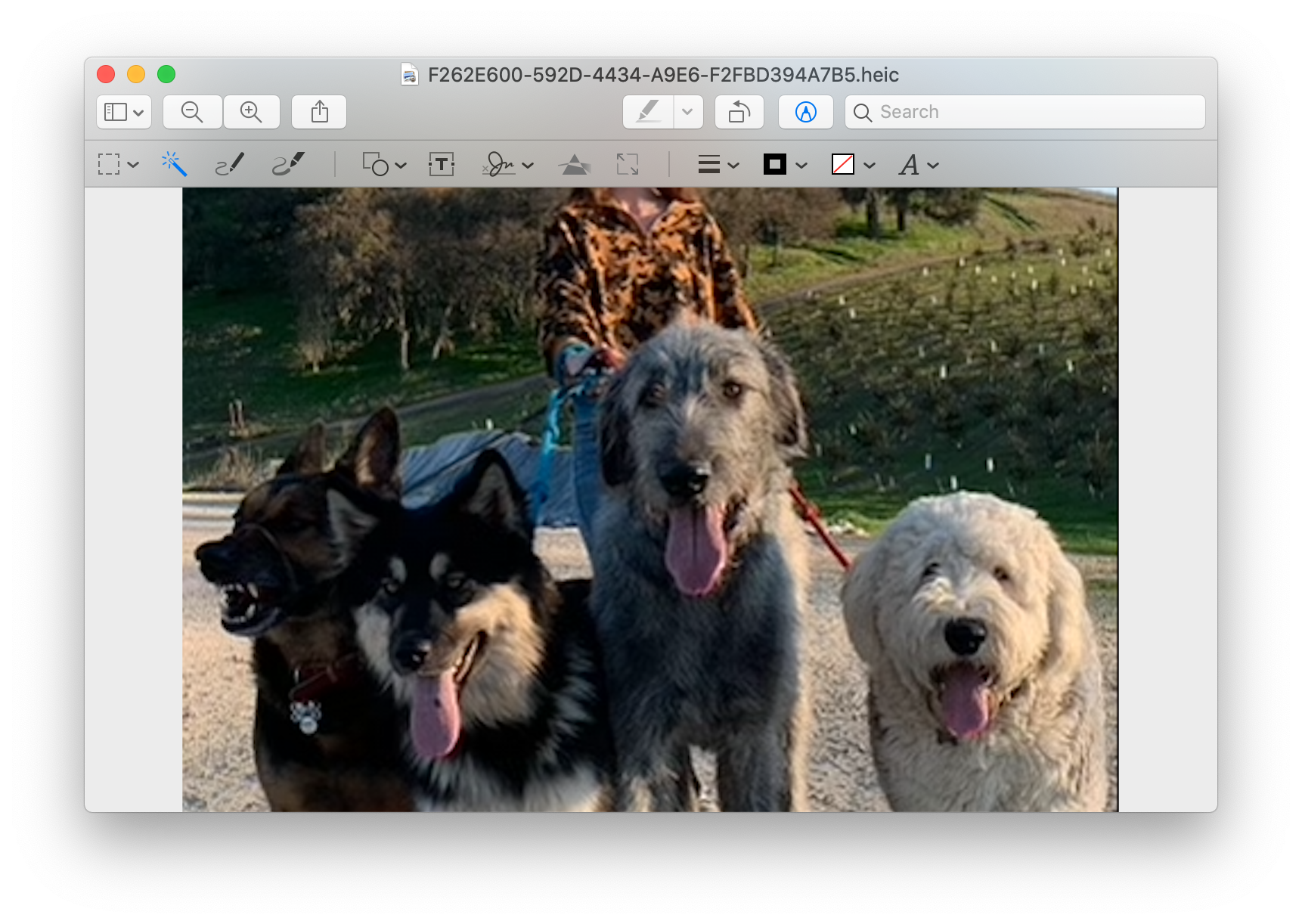The height and width of the screenshot is (924, 1302).
Task: Click the dog photo in the canvas
Action: (x=650, y=500)
